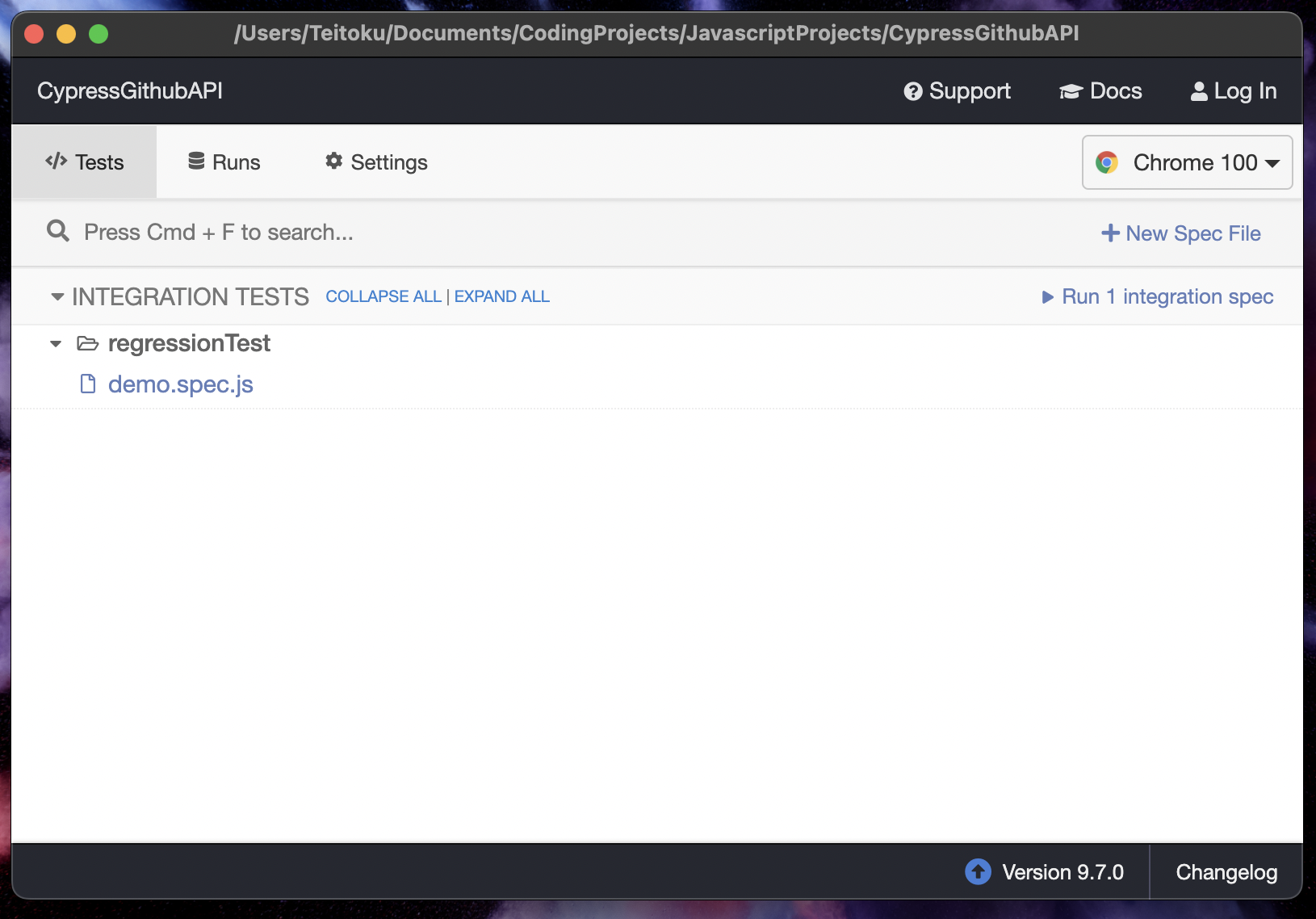Open the Chrome 100 browser dropdown
This screenshot has height=919, width=1316.
coord(1187,162)
